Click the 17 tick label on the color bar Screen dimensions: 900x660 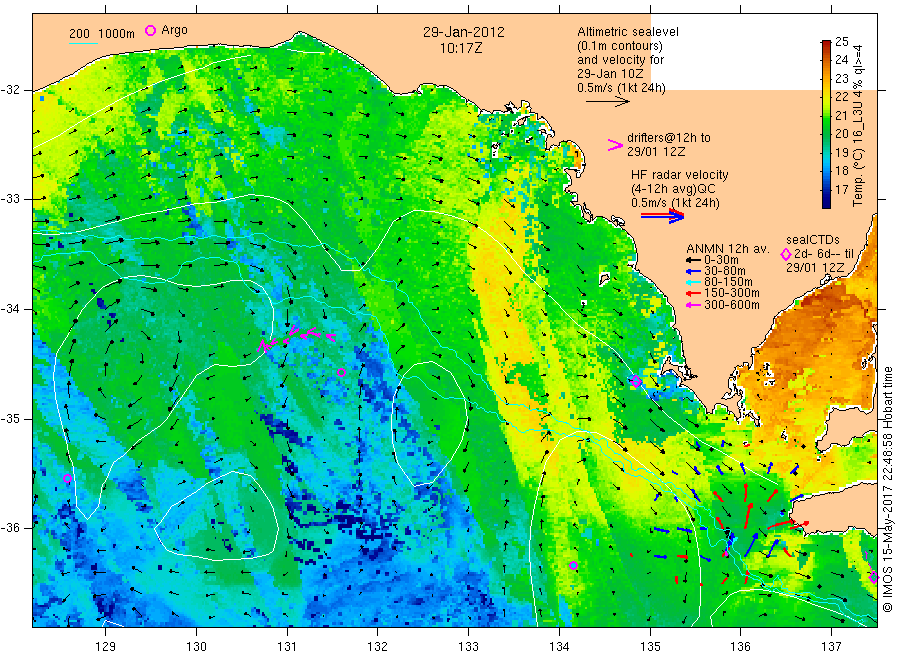841,189
